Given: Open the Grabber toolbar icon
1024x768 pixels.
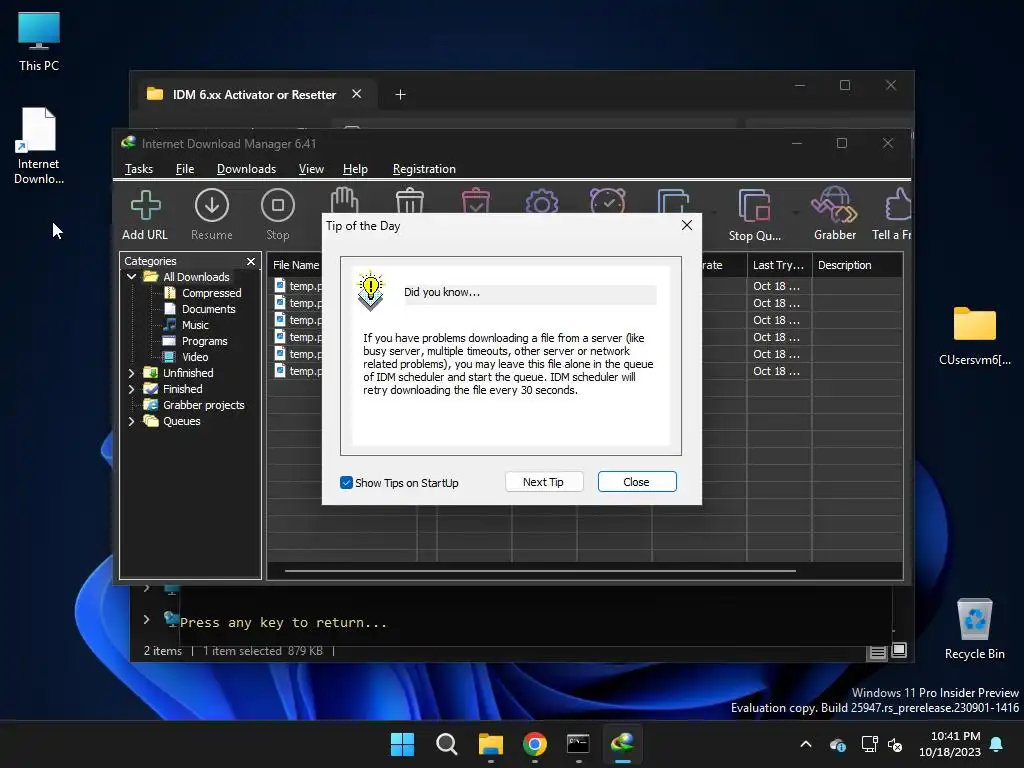Looking at the screenshot, I should (x=835, y=214).
